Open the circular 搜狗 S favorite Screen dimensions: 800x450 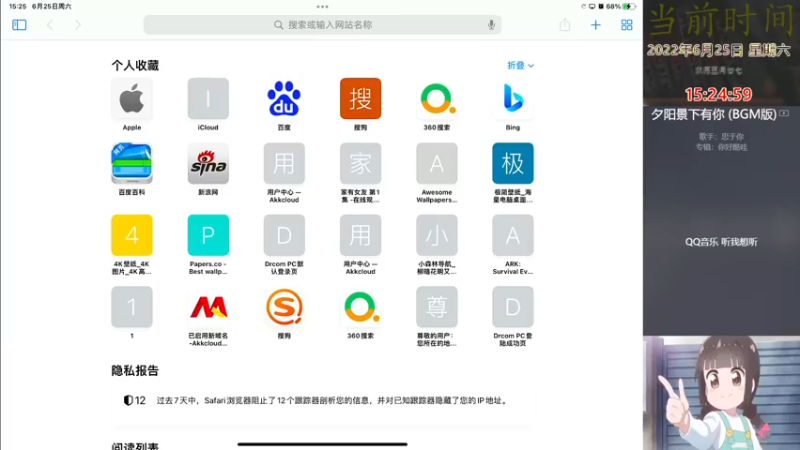(x=284, y=313)
